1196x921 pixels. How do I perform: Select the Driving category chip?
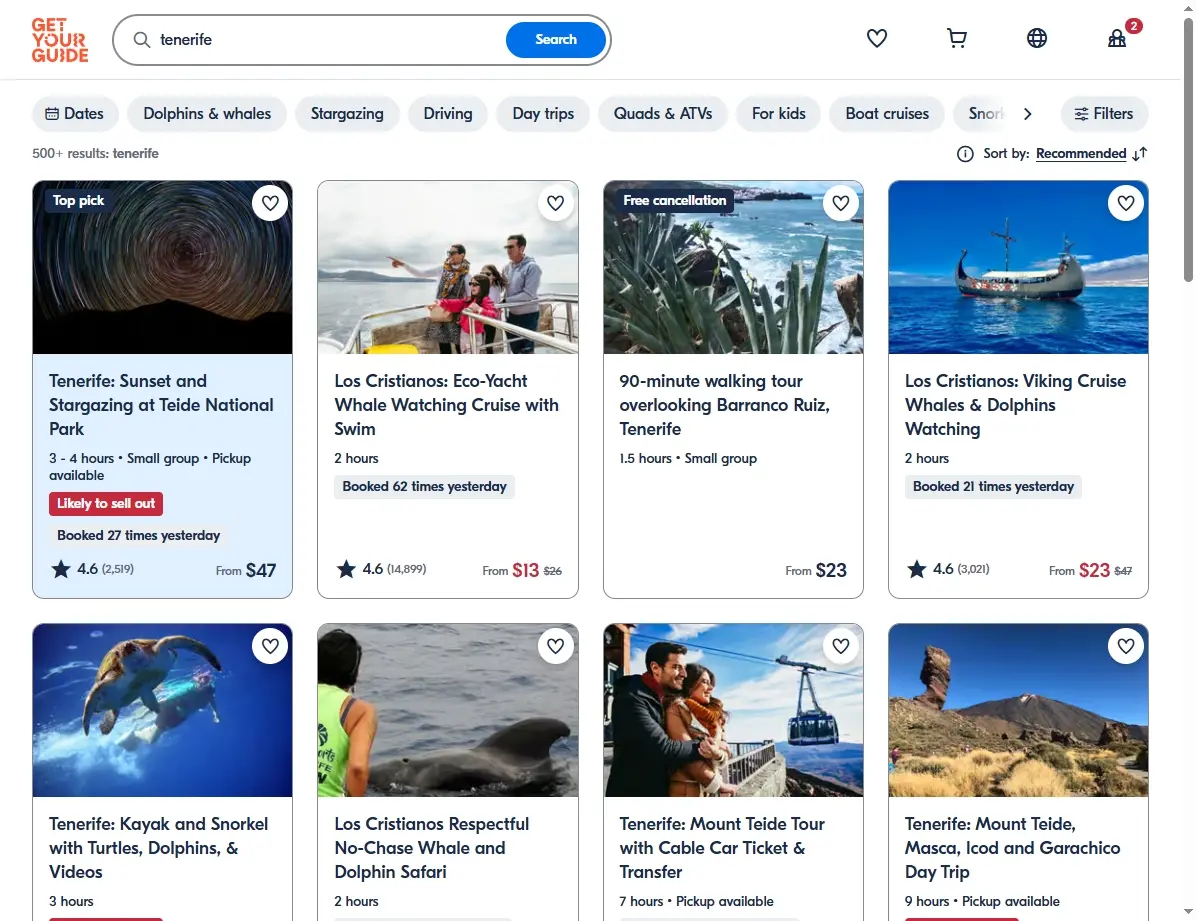pos(448,114)
